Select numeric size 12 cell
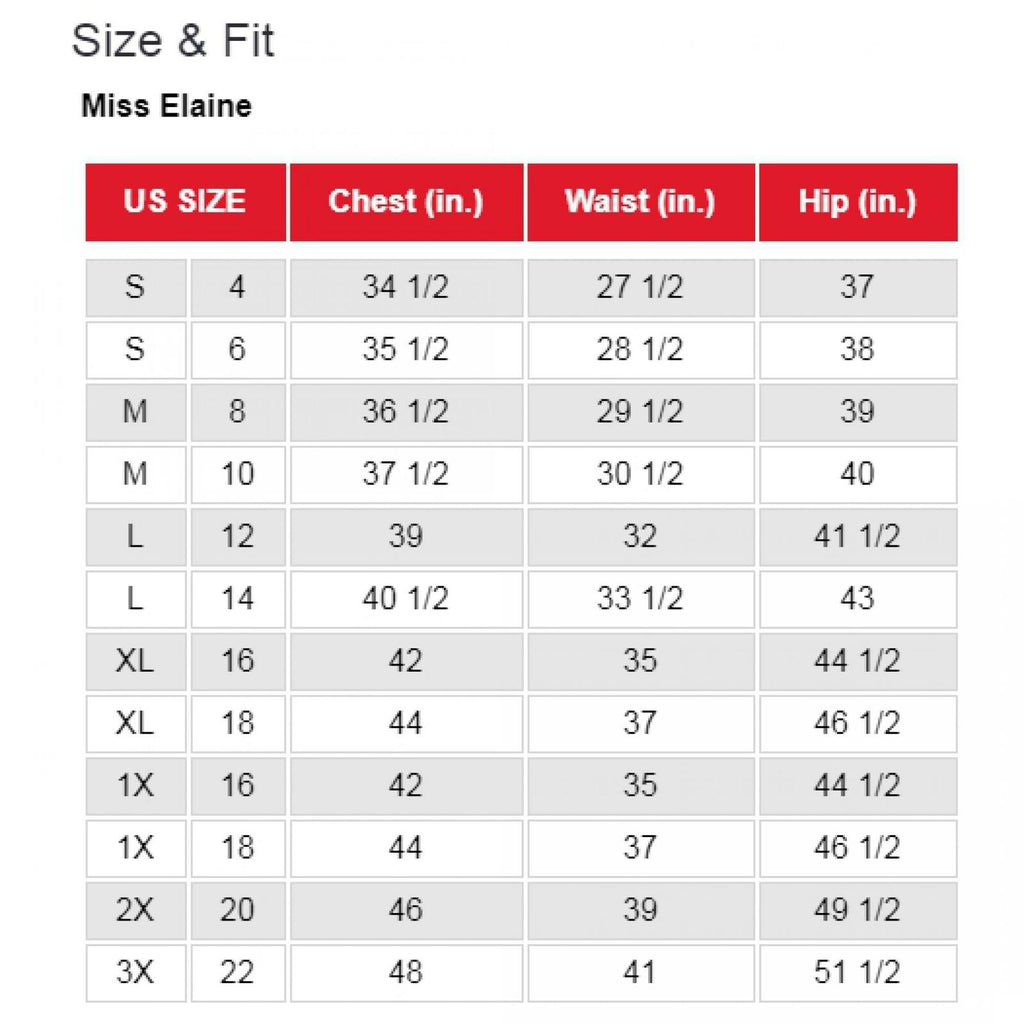This screenshot has width=1024, height=1024. (237, 537)
